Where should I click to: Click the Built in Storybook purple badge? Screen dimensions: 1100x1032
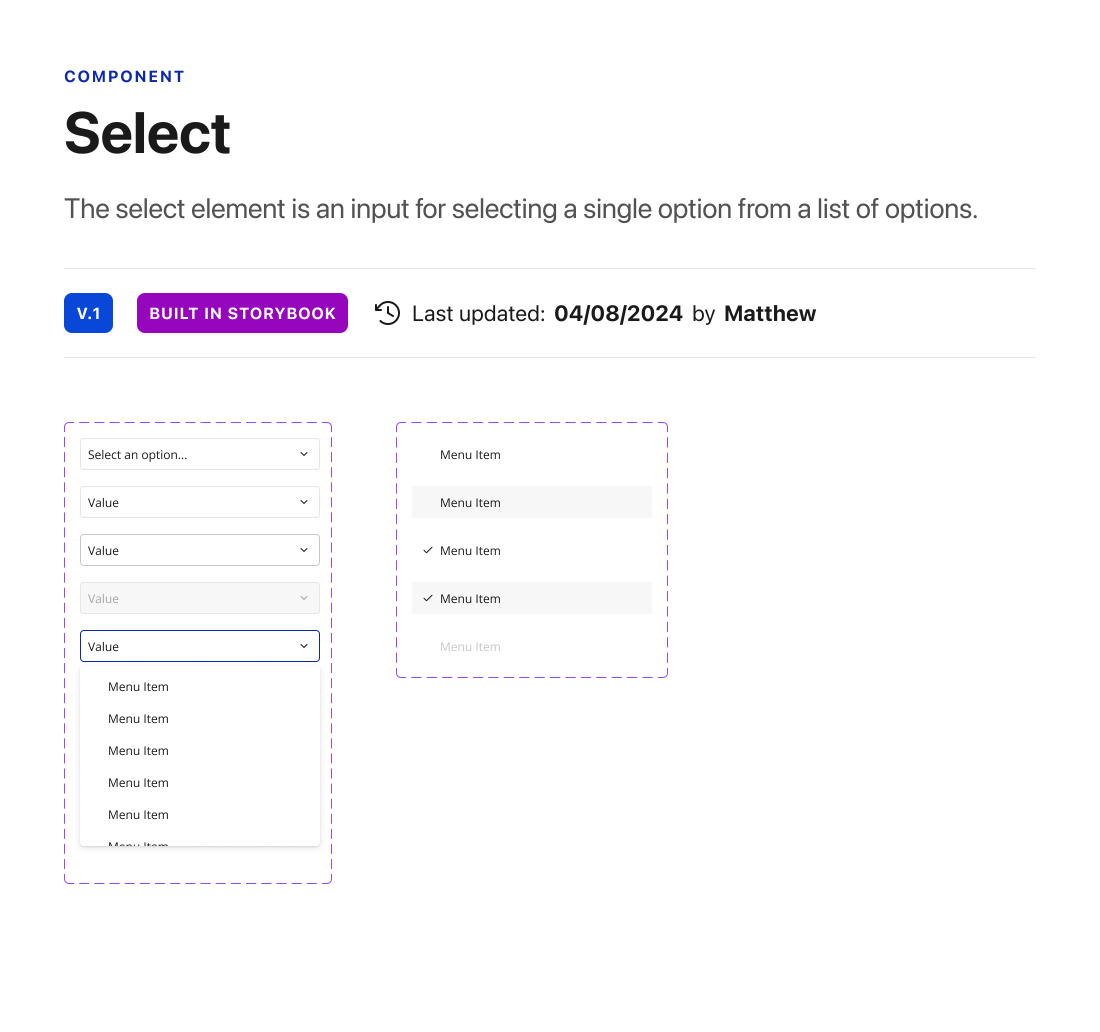242,313
